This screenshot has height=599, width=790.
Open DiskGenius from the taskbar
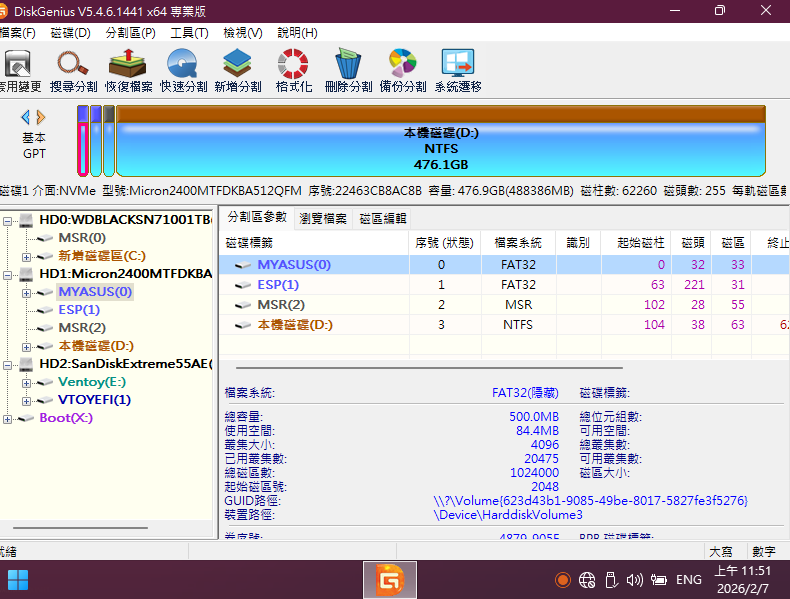390,580
